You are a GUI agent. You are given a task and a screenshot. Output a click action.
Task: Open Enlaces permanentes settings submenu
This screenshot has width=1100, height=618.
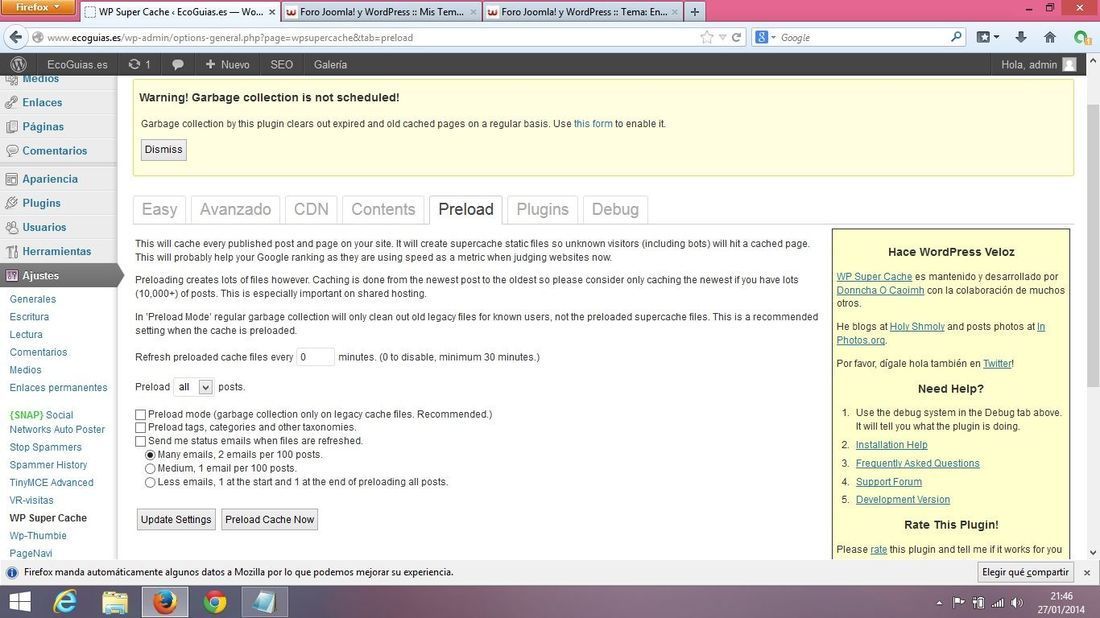[58, 387]
